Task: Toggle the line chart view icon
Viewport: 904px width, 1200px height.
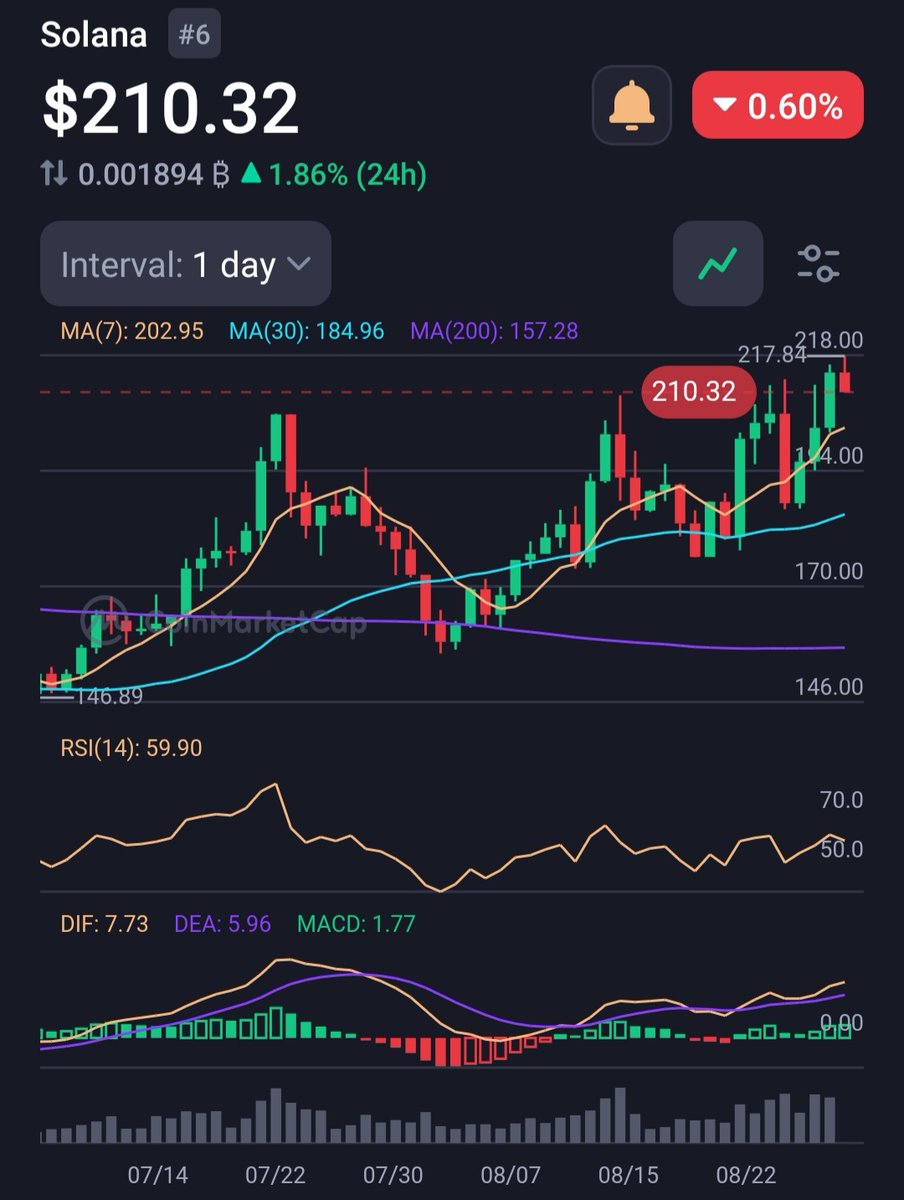Action: pos(718,264)
